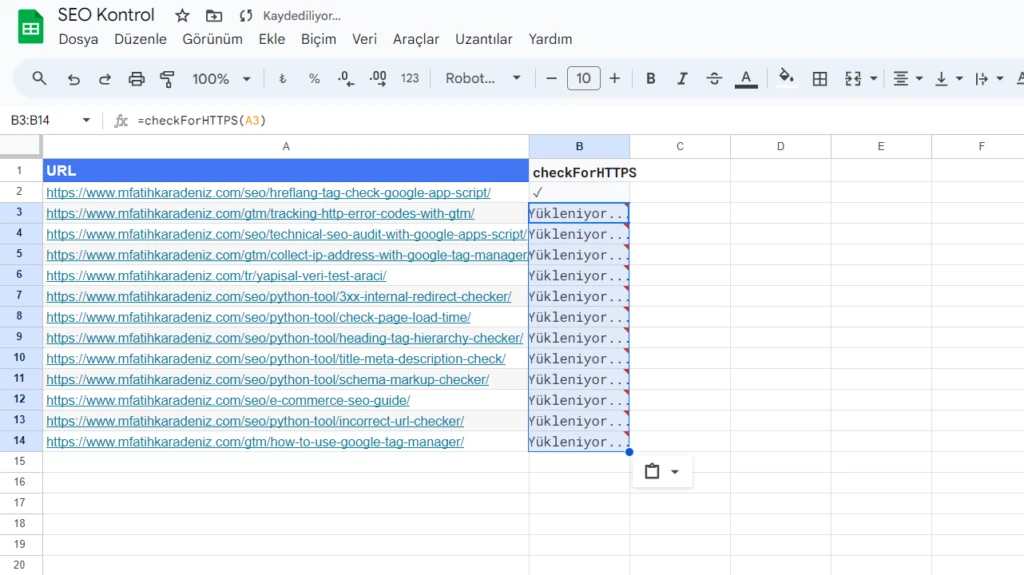This screenshot has height=575, width=1024.
Task: Open the fill color picker
Action: 786,78
